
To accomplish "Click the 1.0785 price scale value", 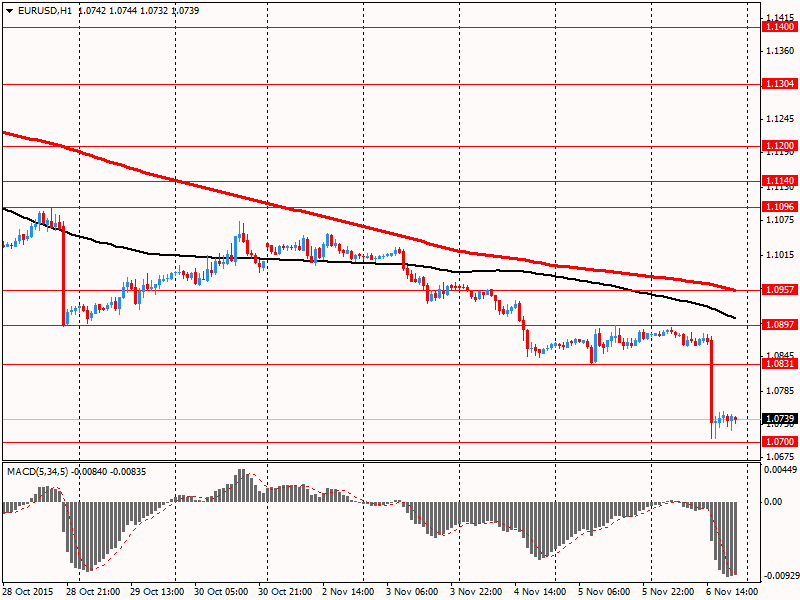I will (x=781, y=391).
